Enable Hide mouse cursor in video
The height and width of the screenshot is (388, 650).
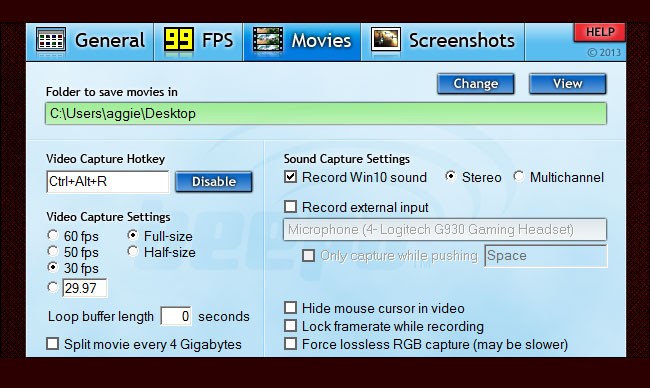point(291,308)
